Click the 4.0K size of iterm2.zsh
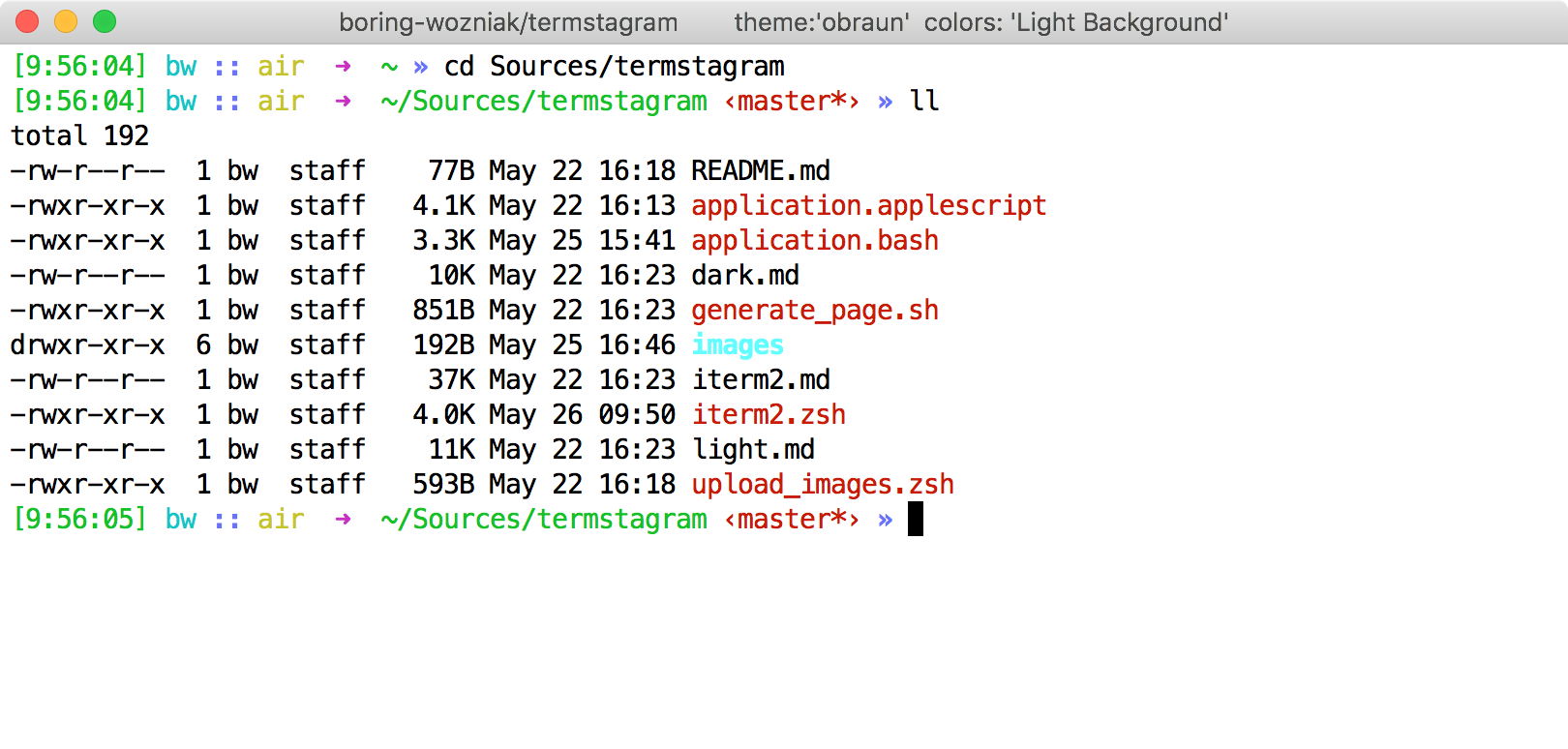The width and height of the screenshot is (1568, 749). click(x=444, y=414)
